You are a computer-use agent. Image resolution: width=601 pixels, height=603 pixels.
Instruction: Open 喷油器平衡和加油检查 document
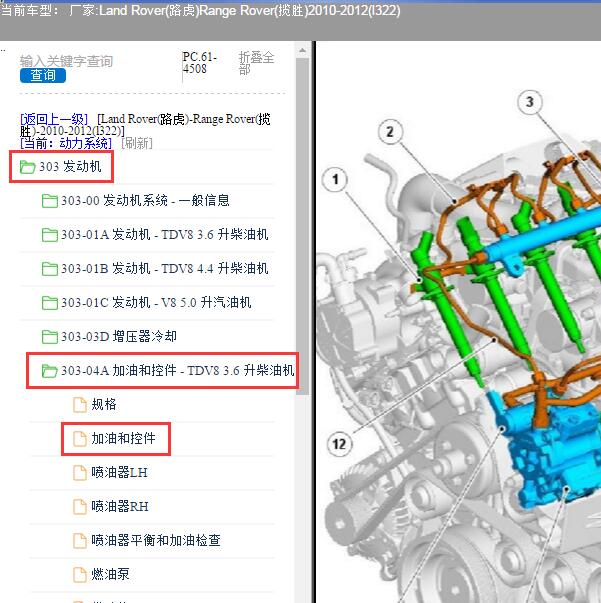click(x=80, y=541)
